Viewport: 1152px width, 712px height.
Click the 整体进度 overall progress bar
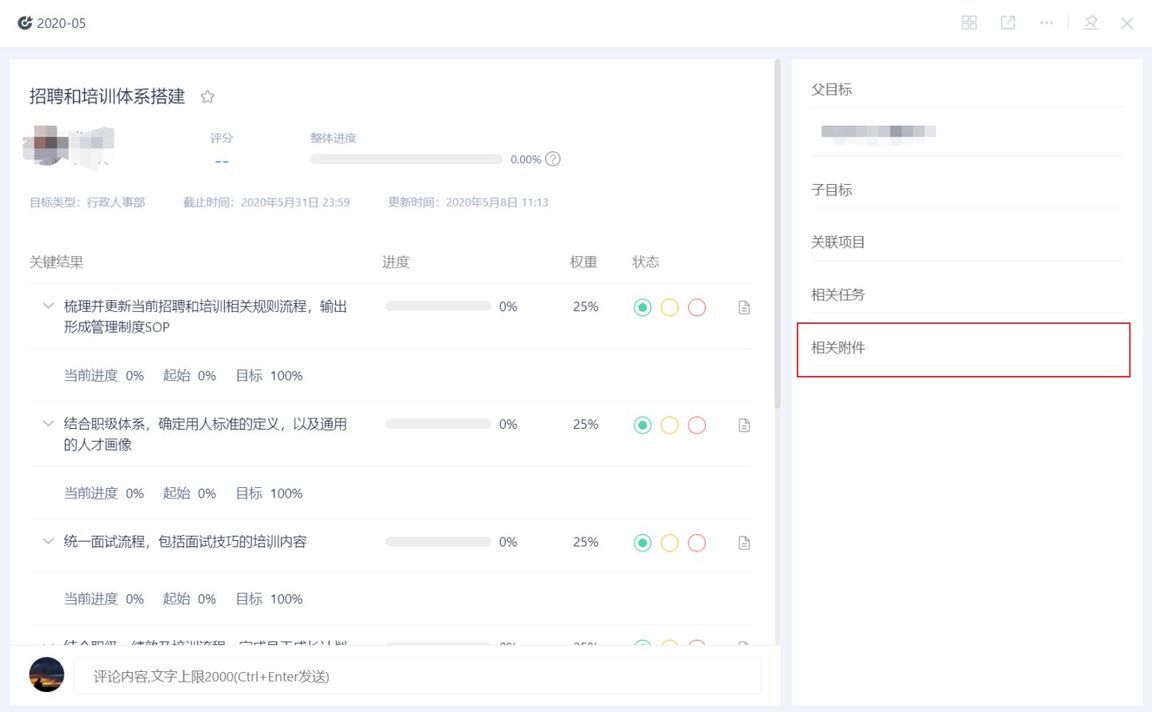406,159
